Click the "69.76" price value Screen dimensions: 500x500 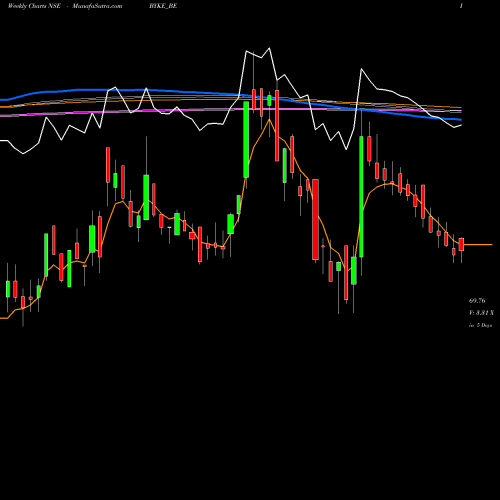pyautogui.click(x=477, y=301)
